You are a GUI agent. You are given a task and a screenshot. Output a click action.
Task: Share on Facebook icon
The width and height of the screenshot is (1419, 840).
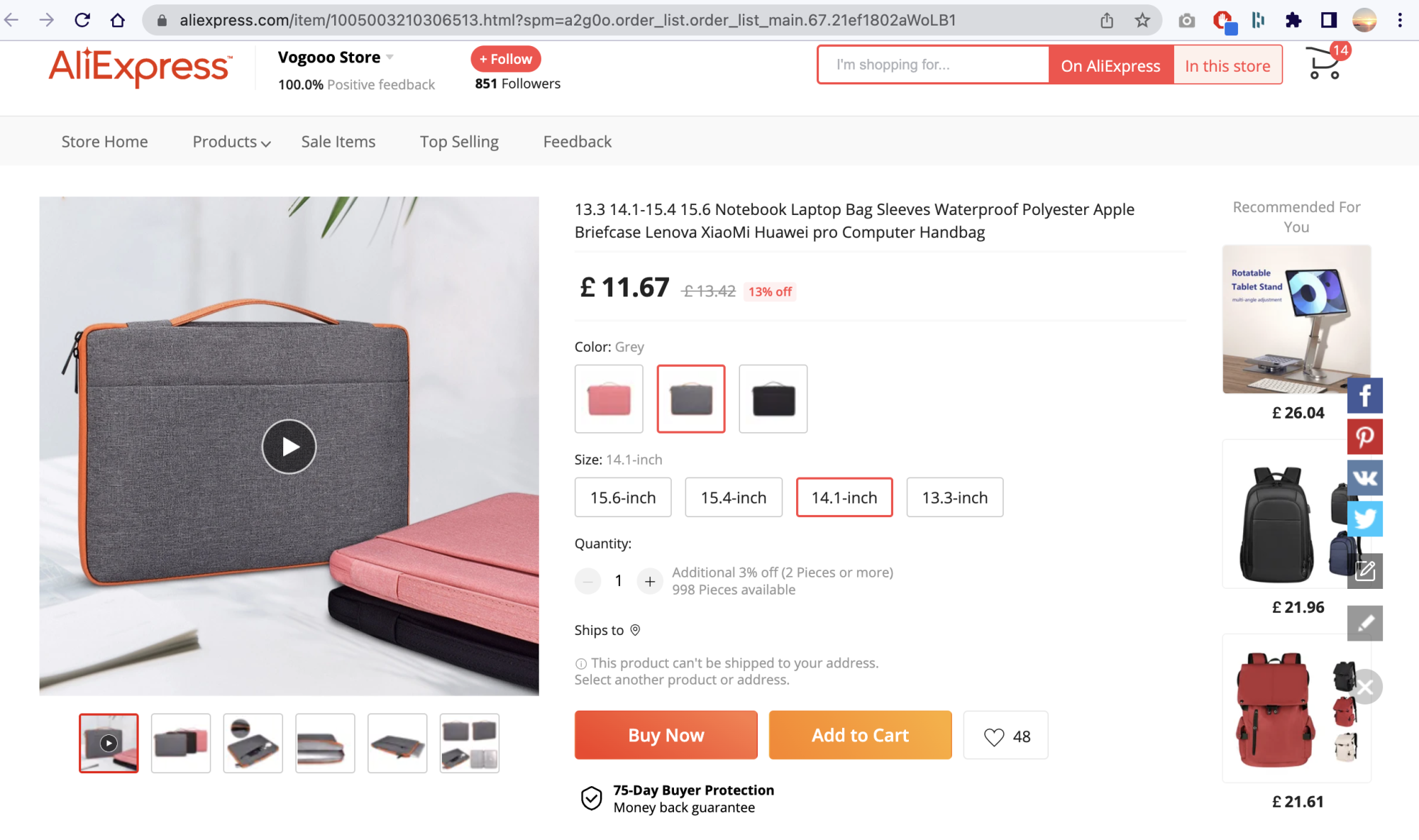pos(1364,395)
